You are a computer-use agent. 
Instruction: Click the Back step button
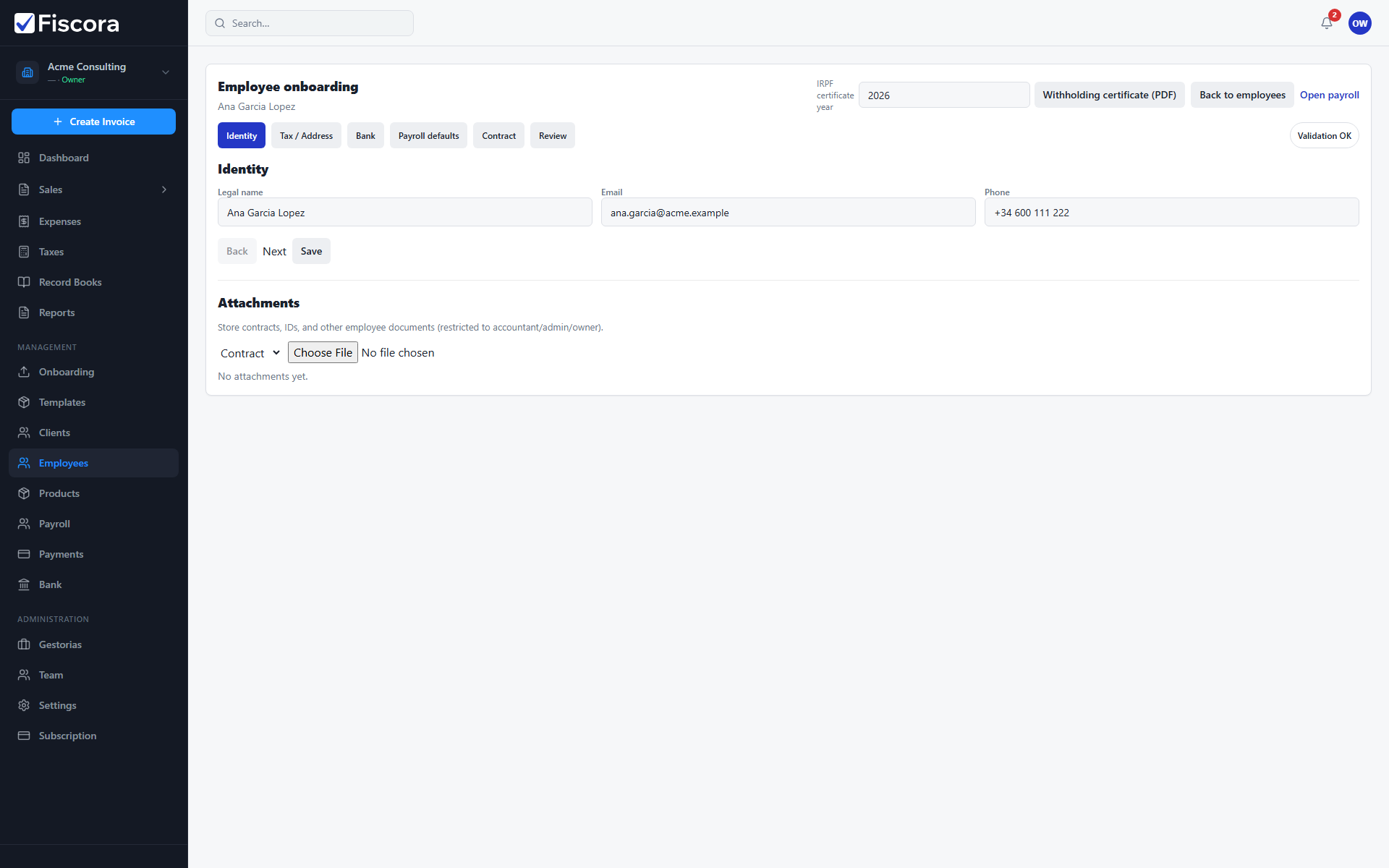pos(237,251)
